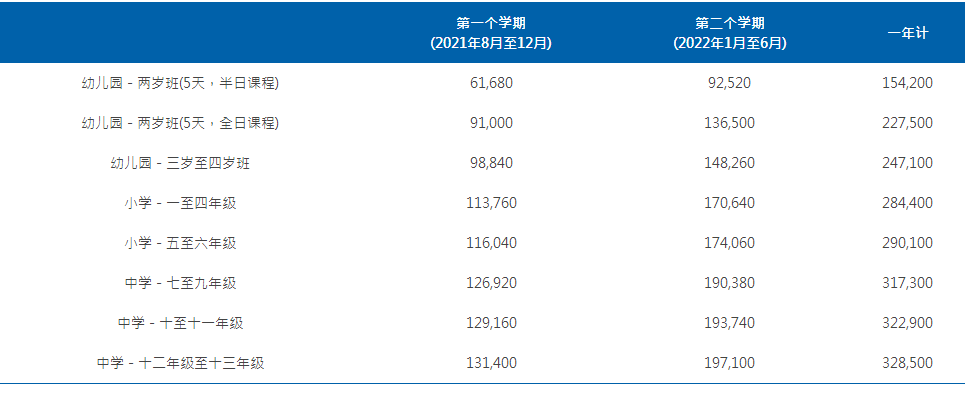Select the 幼儿园 两岁班 全日课程 row label
The height and width of the screenshot is (397, 965).
pyautogui.click(x=180, y=123)
